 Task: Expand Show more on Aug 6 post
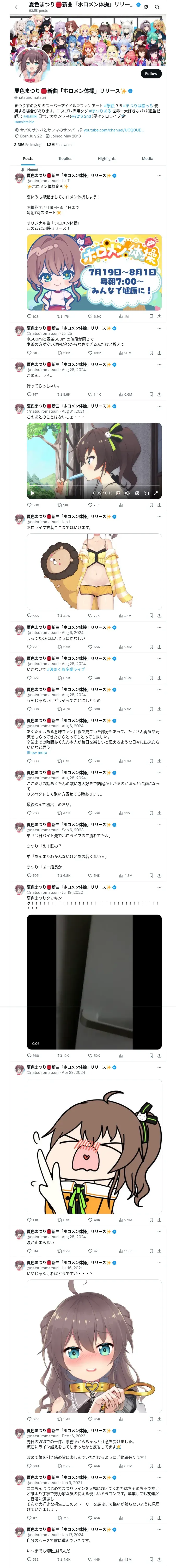click(x=37, y=752)
